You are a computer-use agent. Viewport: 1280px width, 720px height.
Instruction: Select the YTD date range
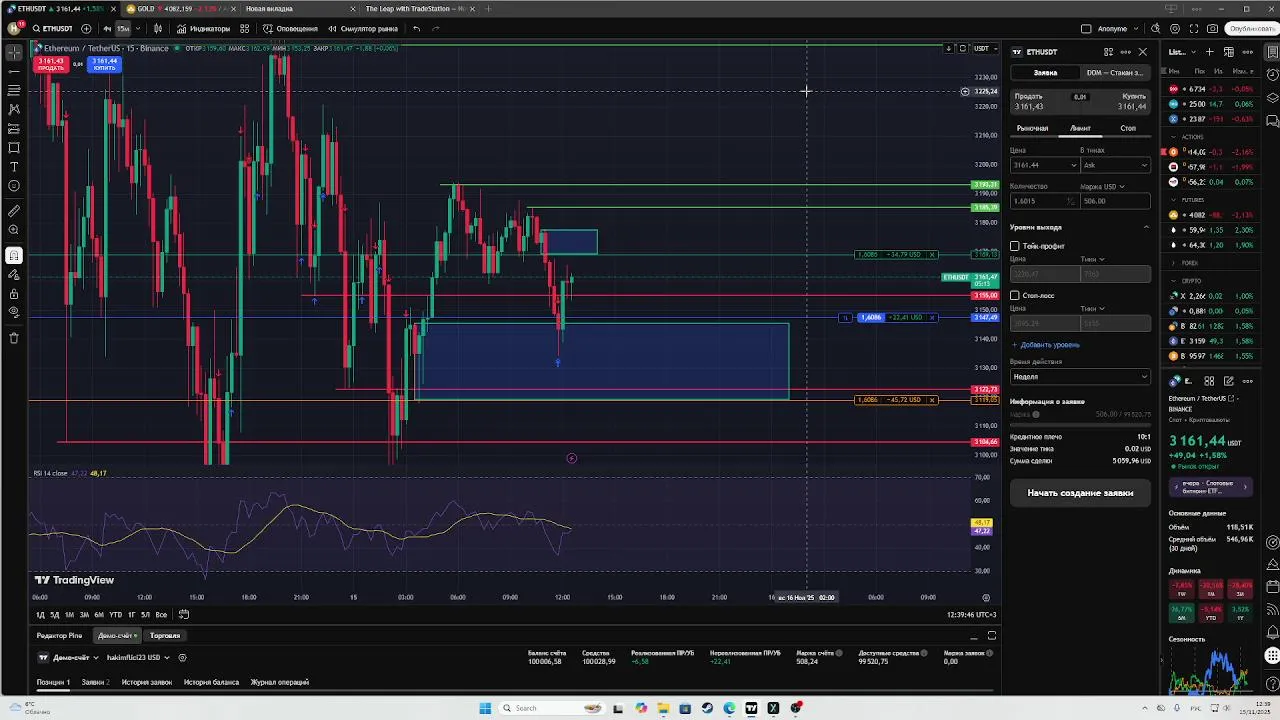click(x=115, y=615)
